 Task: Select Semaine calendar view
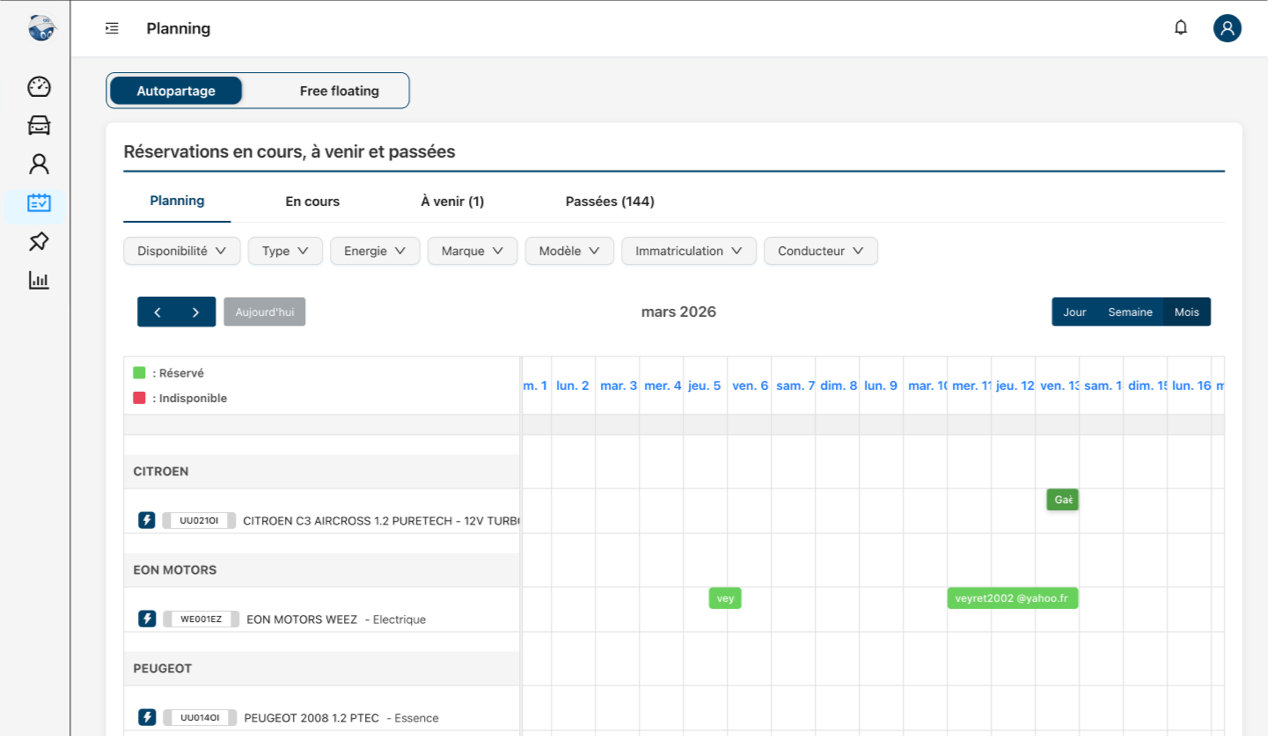pos(1130,312)
